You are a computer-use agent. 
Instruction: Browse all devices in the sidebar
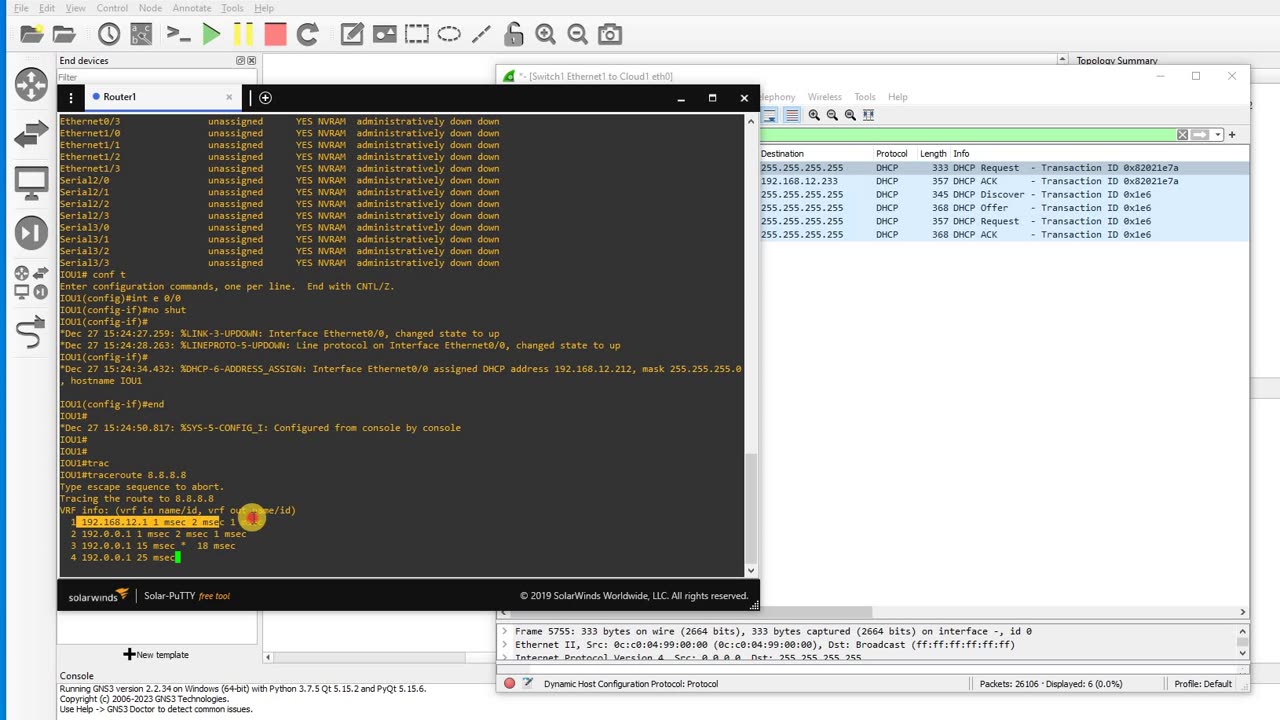pyautogui.click(x=31, y=282)
